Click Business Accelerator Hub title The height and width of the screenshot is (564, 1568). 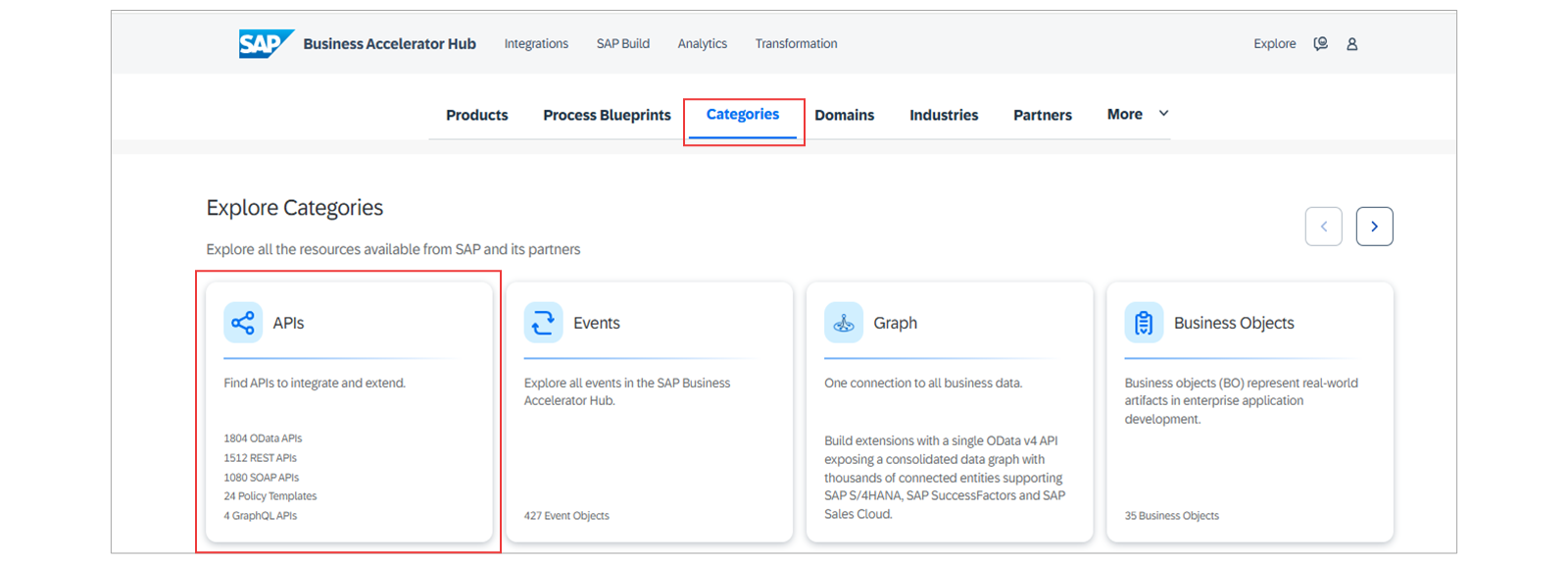[x=390, y=44]
